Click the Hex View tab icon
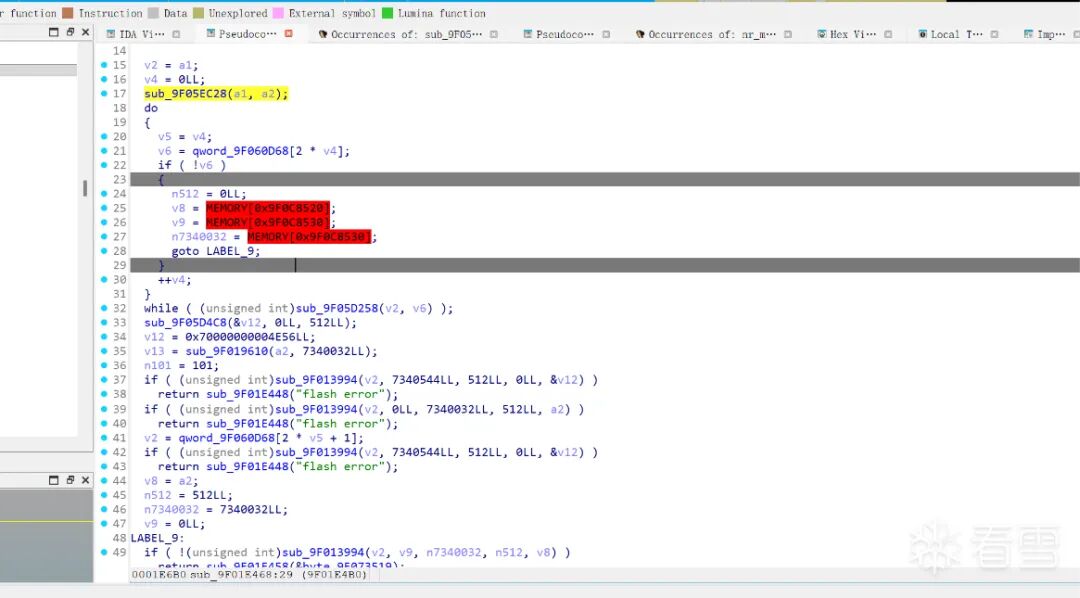Screen dimensions: 1080x598 (822, 34)
